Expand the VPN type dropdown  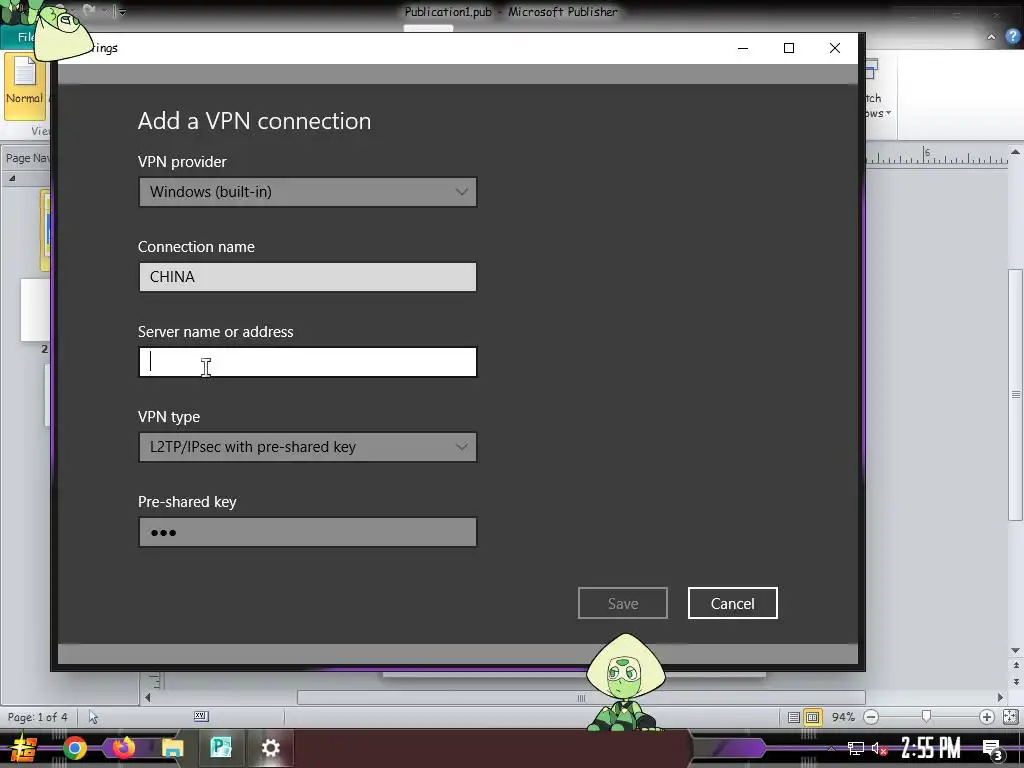coord(308,447)
